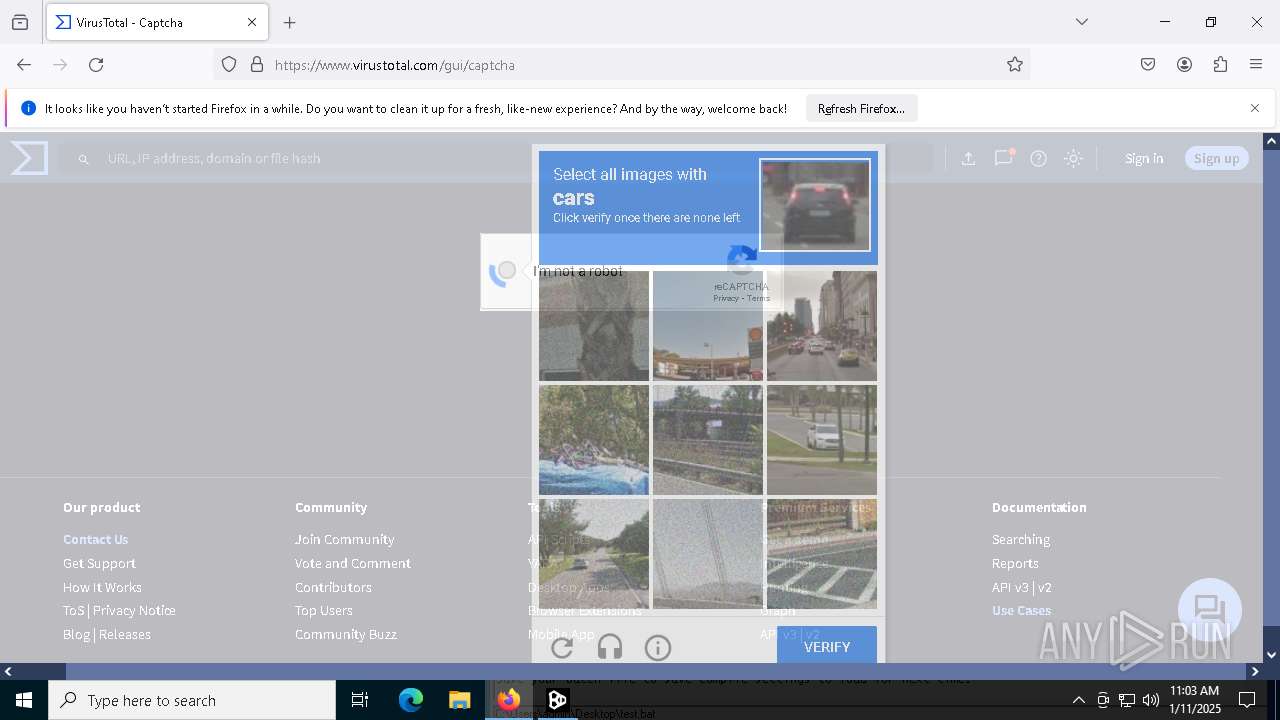Open the Windows notification center
Screen dimensions: 1280x720
point(1247,700)
